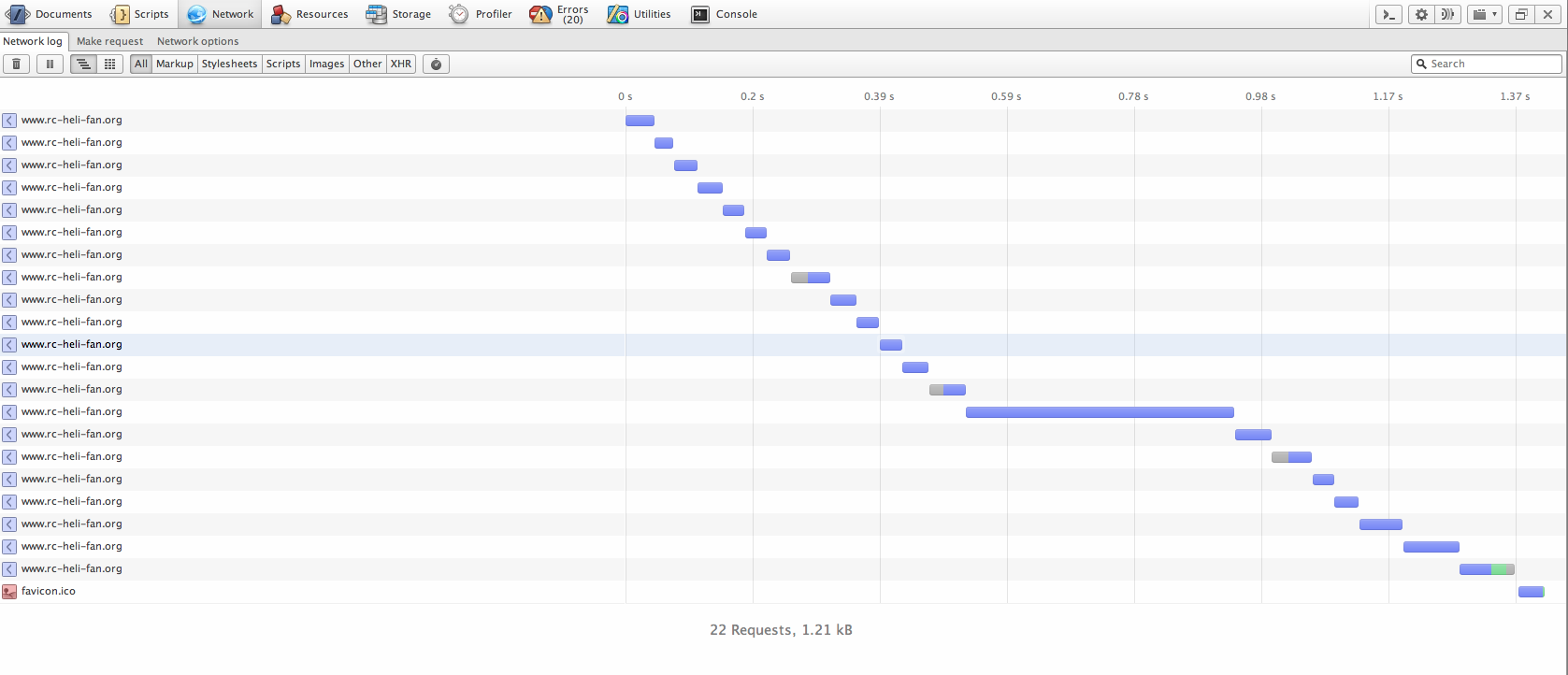
Task: Filter requests by All types
Action: (x=141, y=64)
